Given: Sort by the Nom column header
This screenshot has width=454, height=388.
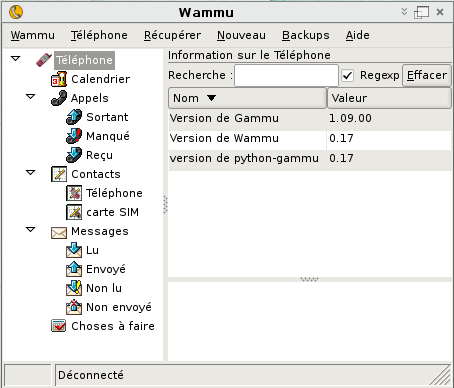Looking at the screenshot, I should pyautogui.click(x=247, y=98).
